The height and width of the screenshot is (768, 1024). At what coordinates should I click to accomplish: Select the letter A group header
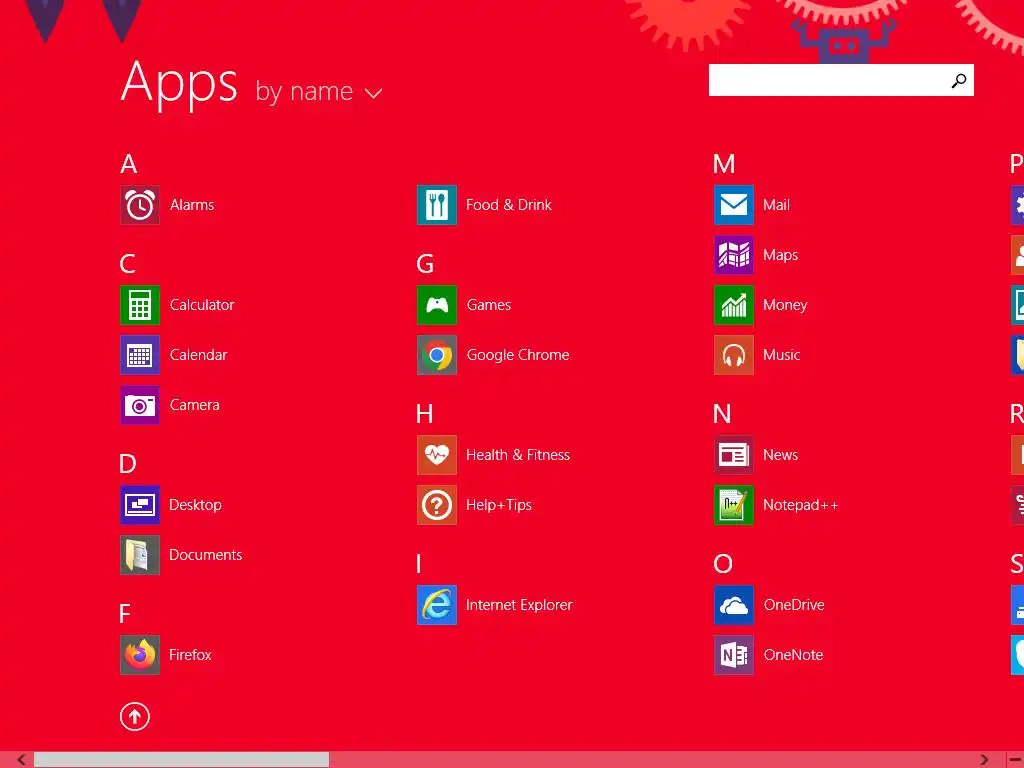pos(129,164)
